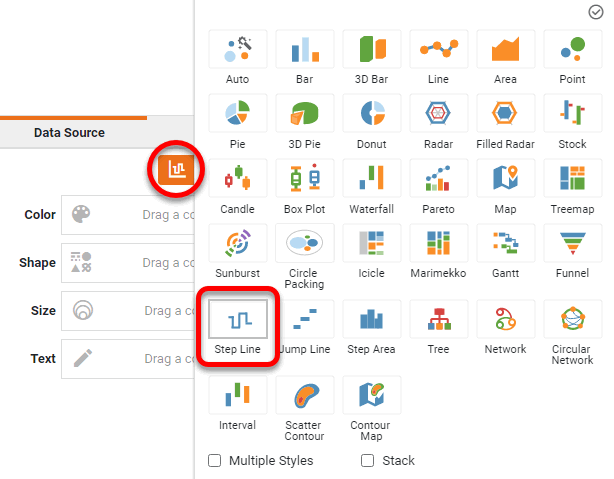
Task: Select the Donut chart type
Action: (x=372, y=115)
